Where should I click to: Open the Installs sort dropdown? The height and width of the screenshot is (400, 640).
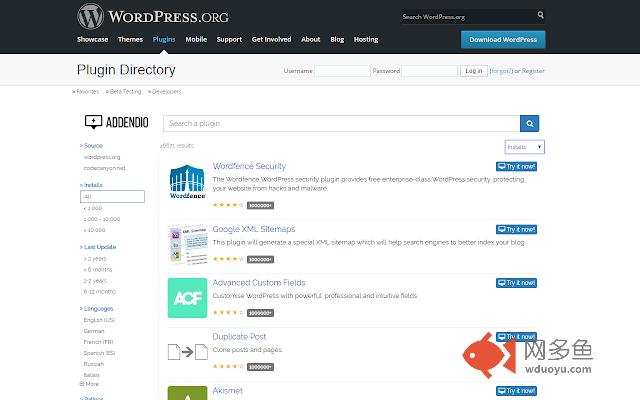click(524, 147)
